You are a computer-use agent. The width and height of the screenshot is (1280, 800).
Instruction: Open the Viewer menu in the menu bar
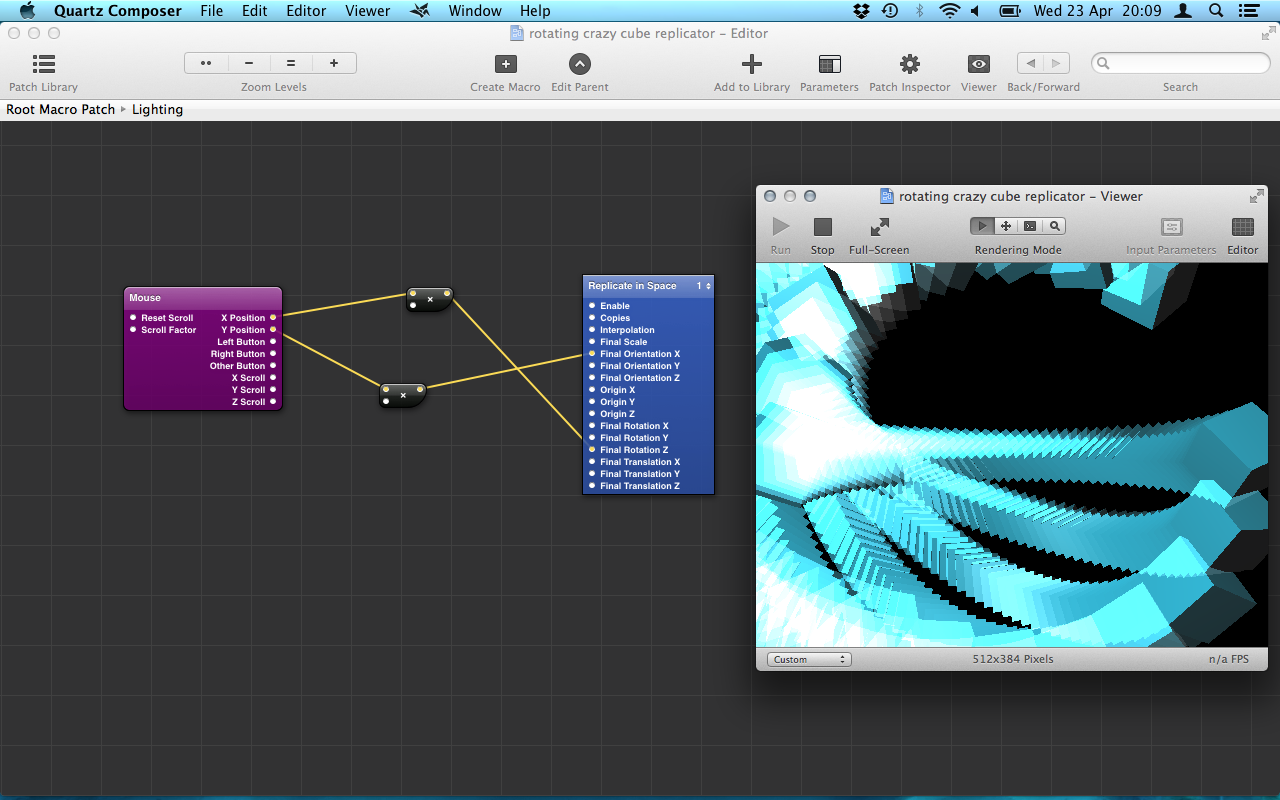tap(367, 11)
